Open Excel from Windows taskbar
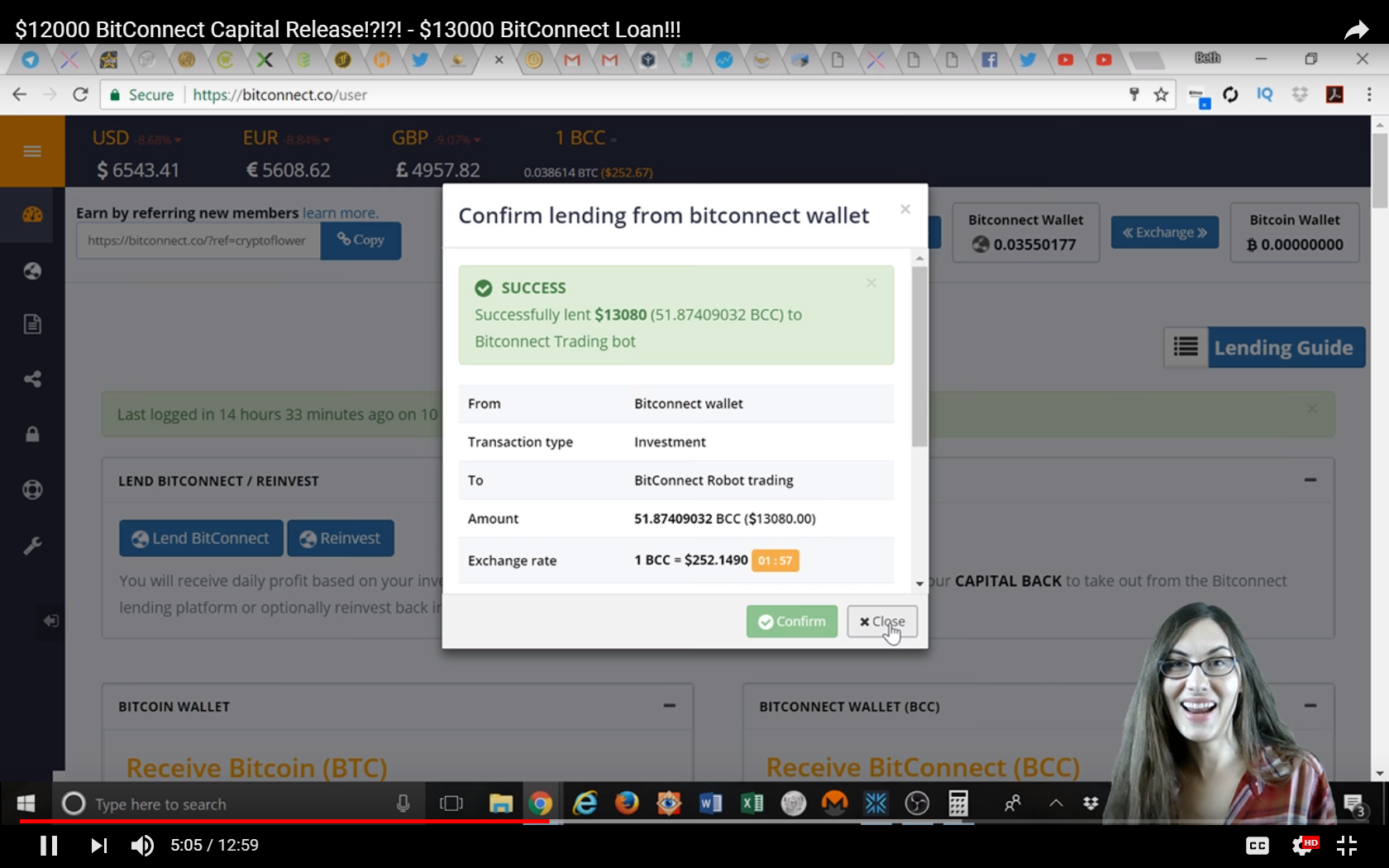This screenshot has height=868, width=1389. click(x=752, y=803)
